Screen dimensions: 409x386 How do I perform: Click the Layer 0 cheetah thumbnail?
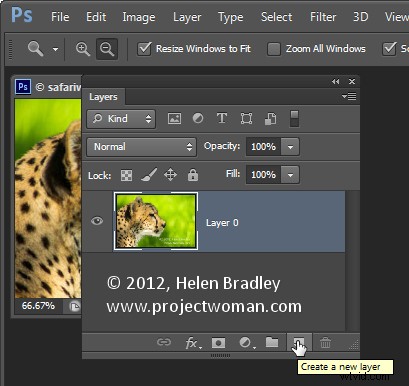156,221
